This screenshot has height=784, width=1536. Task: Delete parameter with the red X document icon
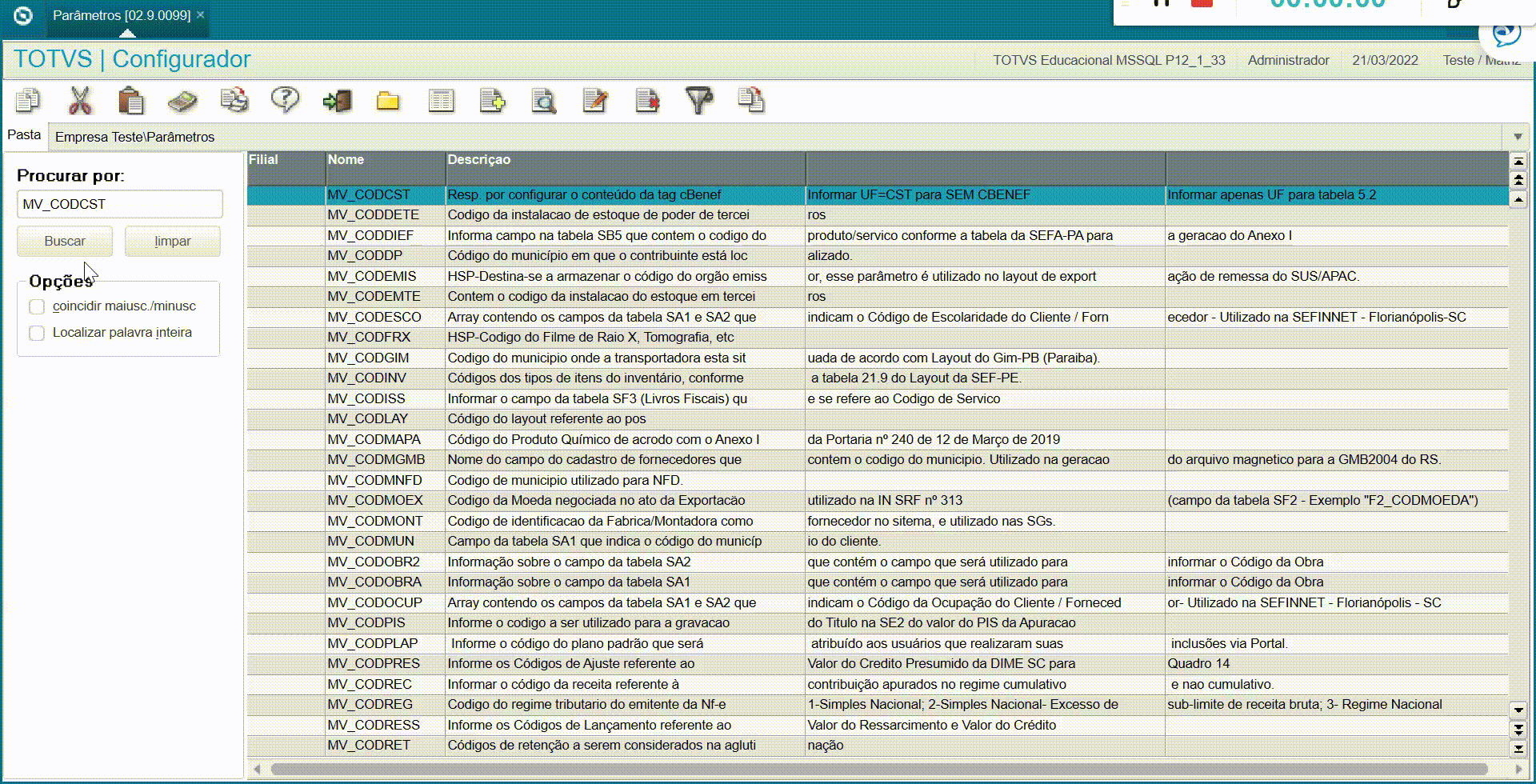coord(647,101)
